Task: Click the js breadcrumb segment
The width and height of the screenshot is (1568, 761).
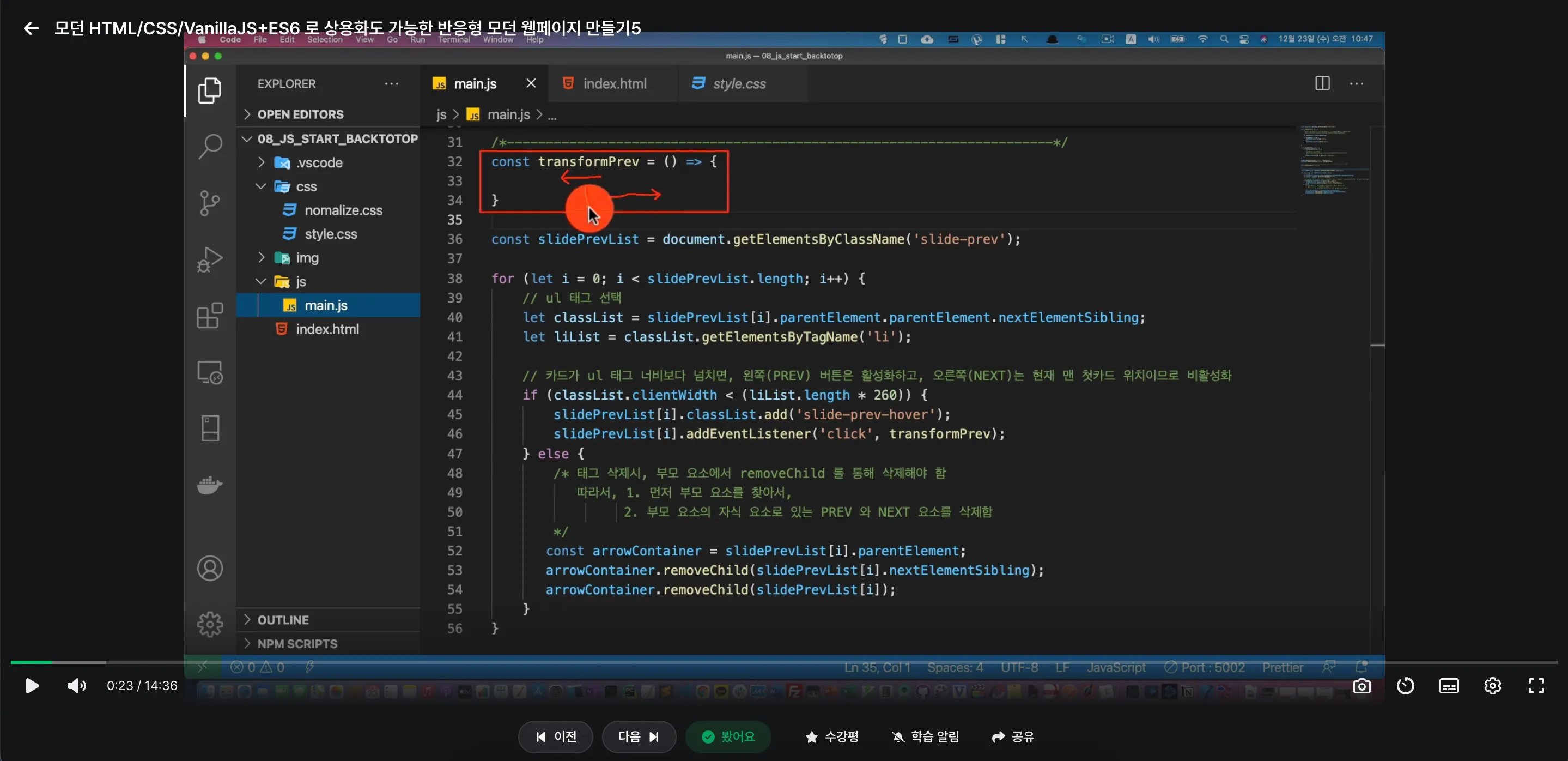Action: click(441, 114)
